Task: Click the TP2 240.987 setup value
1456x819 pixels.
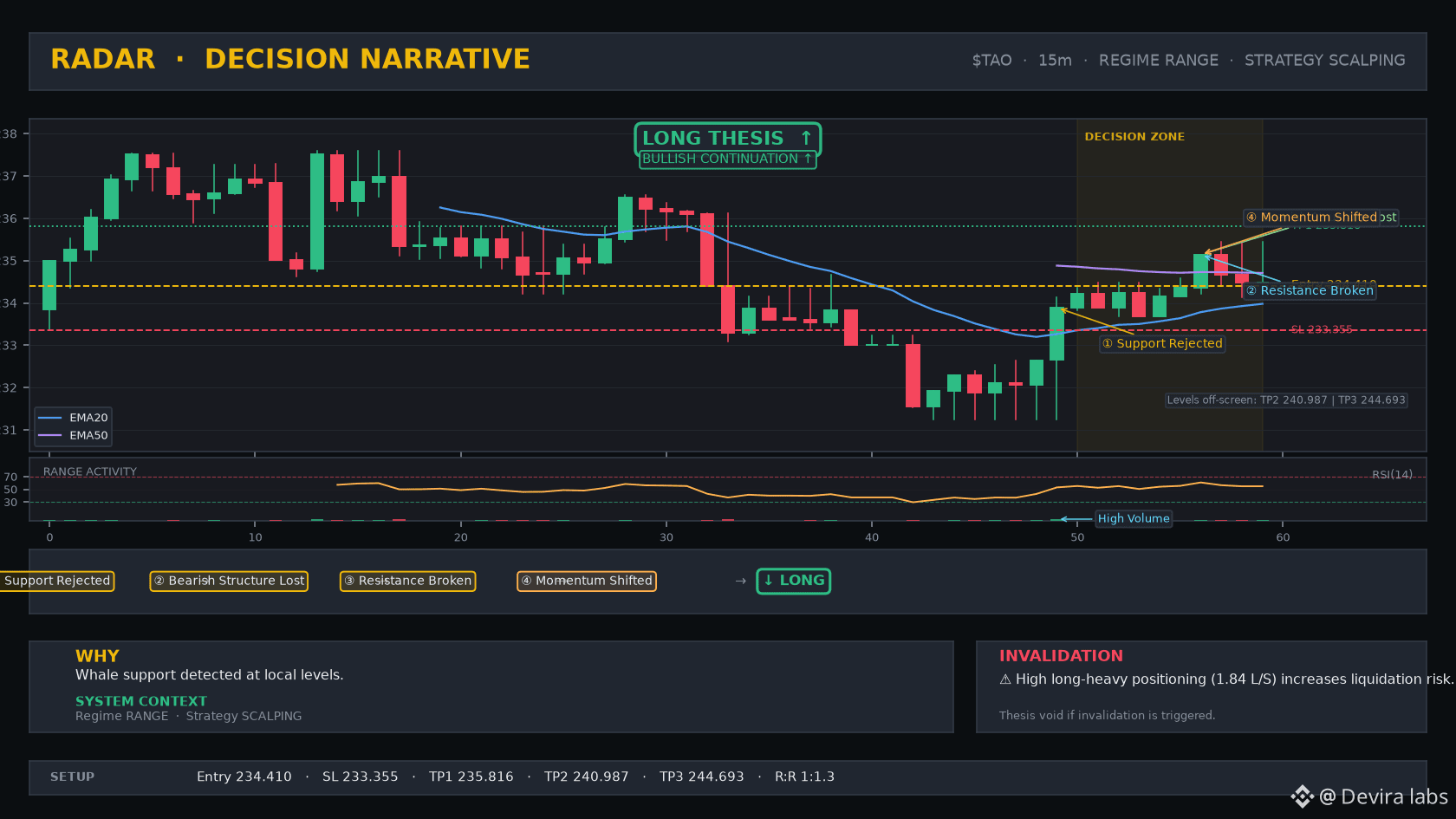Action: click(587, 777)
